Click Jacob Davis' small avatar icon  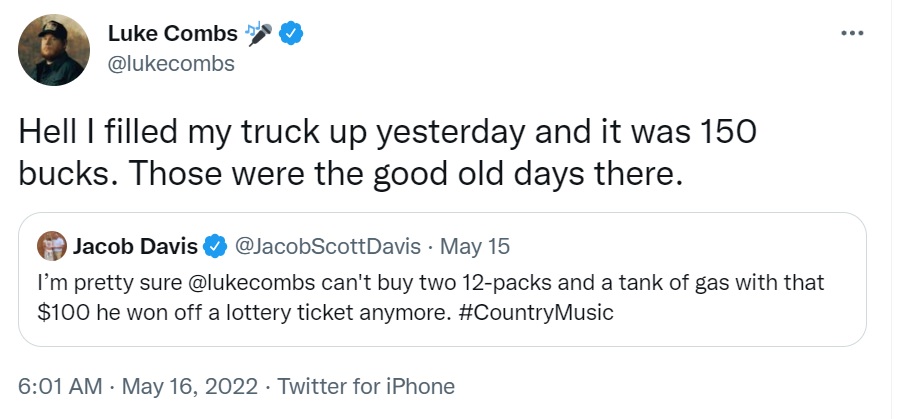52,245
